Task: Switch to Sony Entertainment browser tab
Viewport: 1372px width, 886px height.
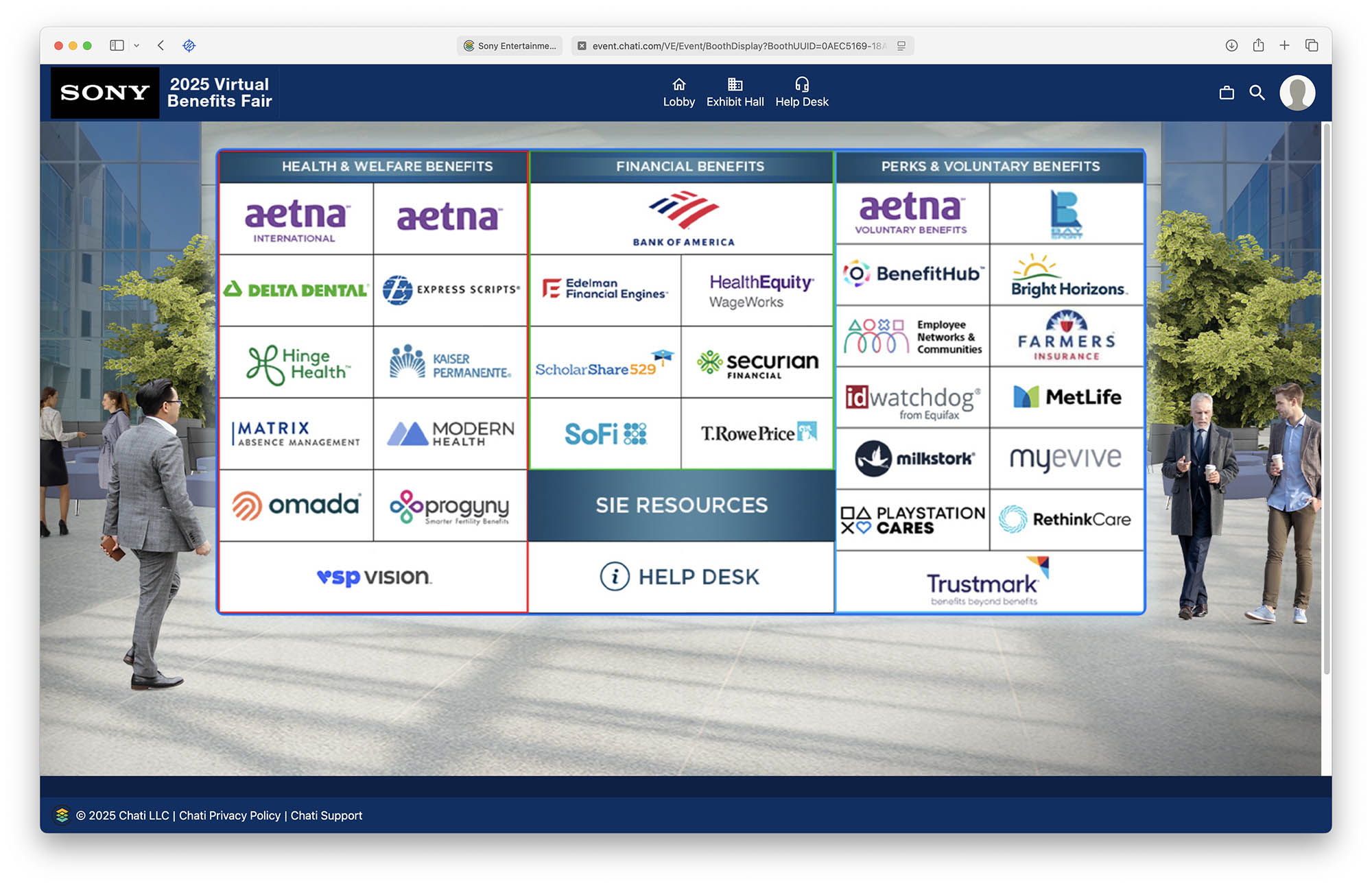Action: coord(510,46)
